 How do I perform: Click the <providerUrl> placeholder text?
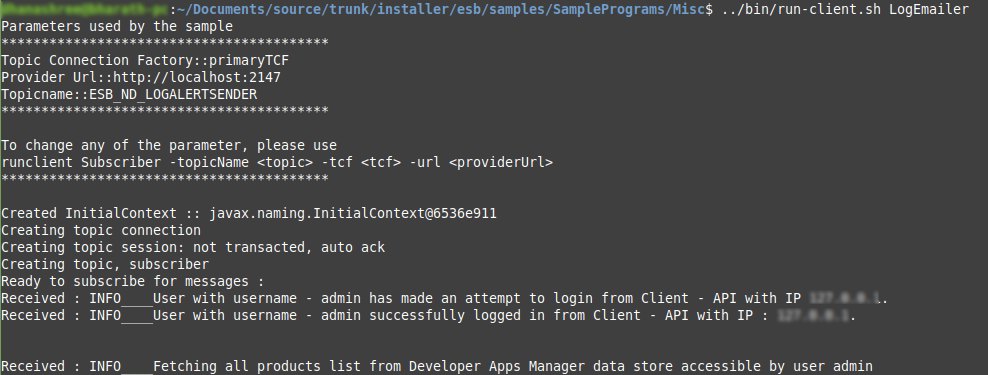(501, 163)
